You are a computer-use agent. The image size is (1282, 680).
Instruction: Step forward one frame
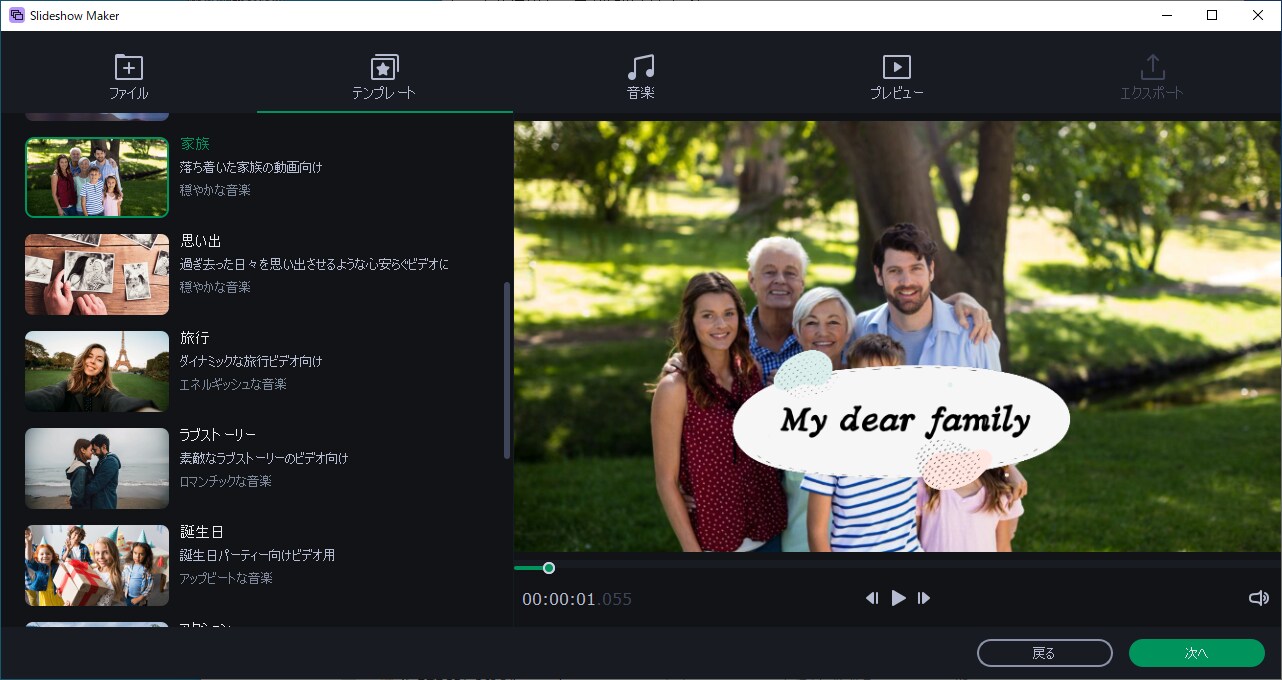point(924,598)
